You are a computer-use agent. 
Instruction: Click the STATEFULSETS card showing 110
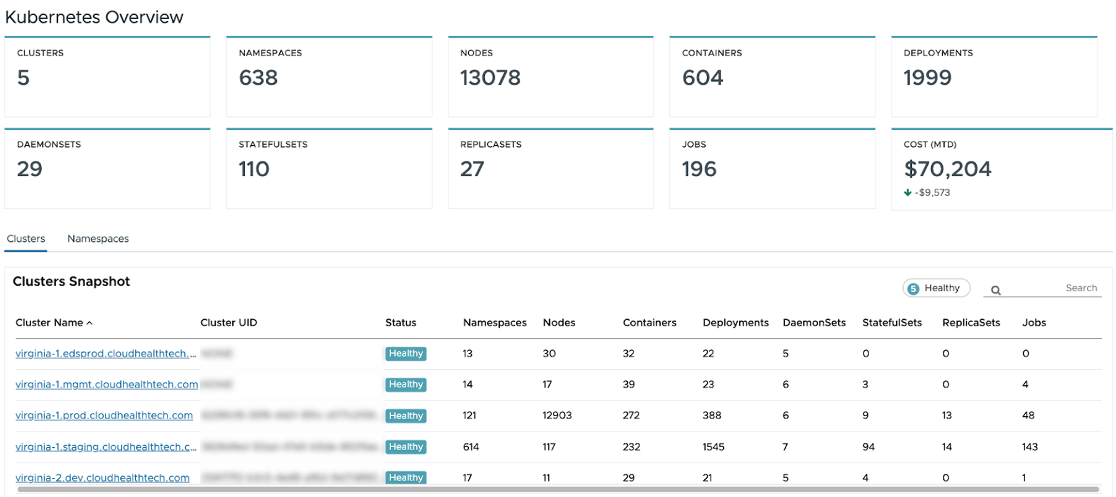pos(330,169)
